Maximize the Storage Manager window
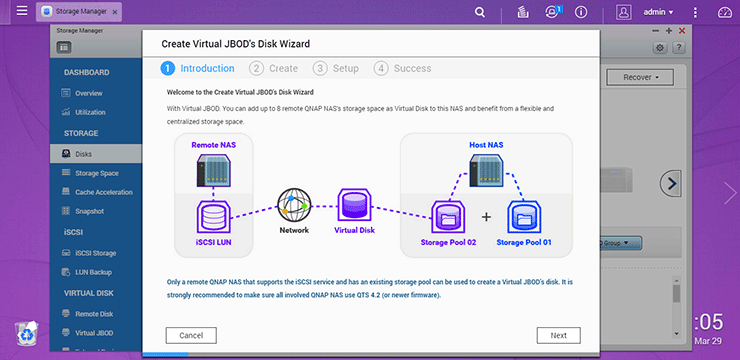The image size is (740, 360). (x=669, y=31)
